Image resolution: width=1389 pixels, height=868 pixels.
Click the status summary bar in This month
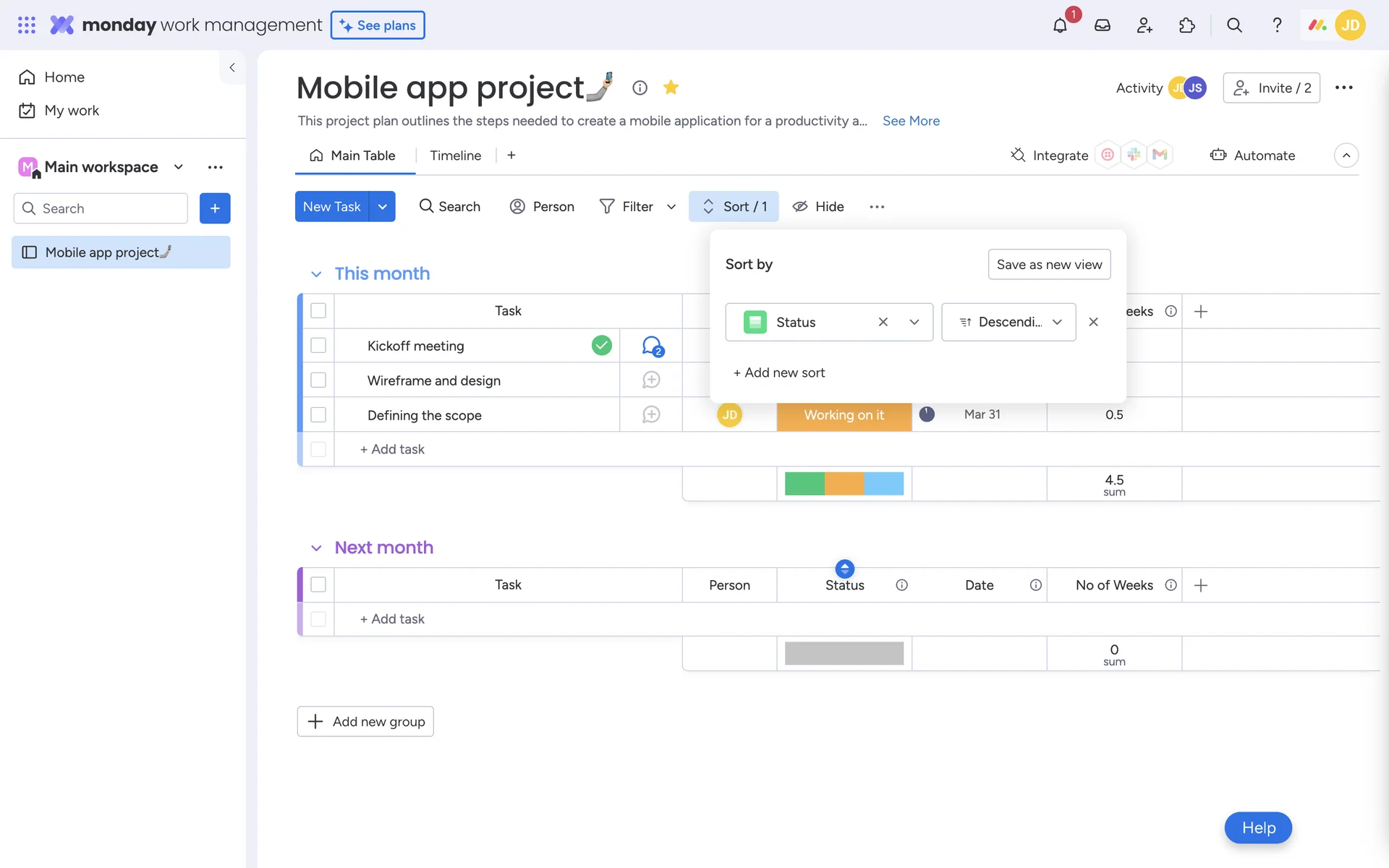coord(844,483)
